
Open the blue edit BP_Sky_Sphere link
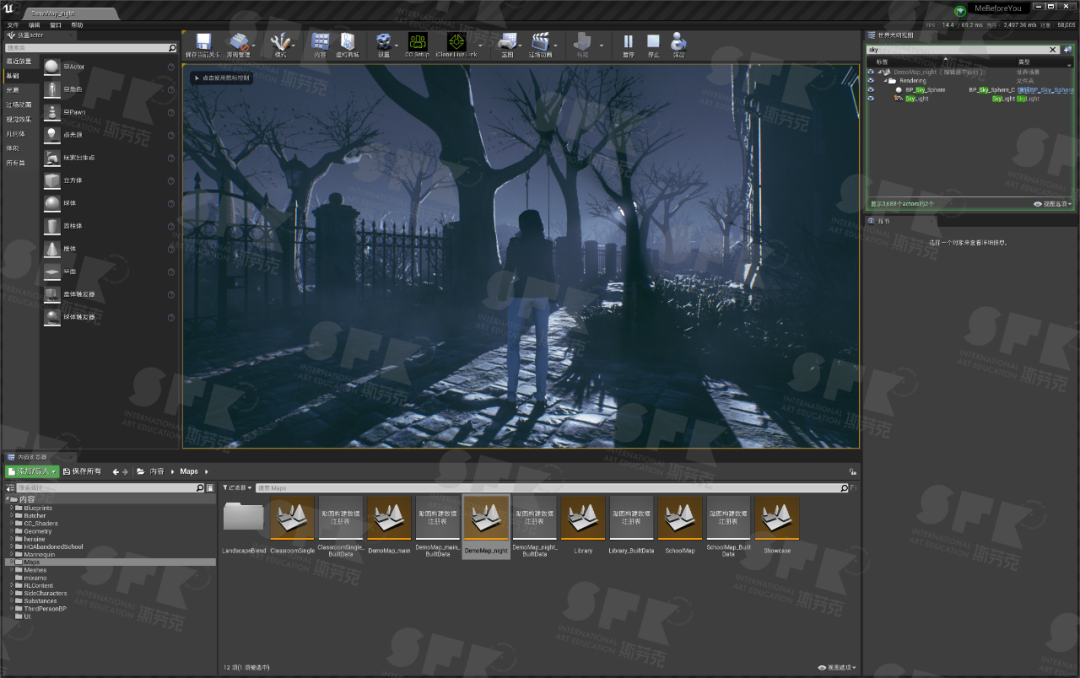pos(1046,90)
